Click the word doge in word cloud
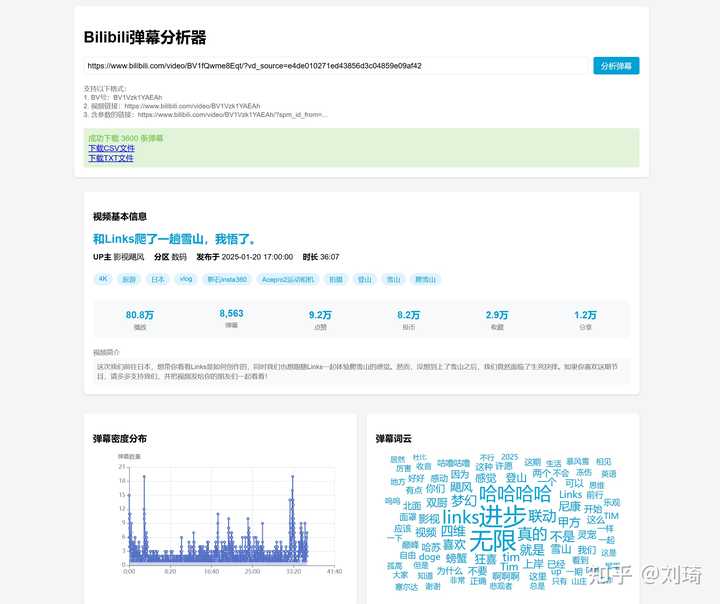The image size is (720, 604). coord(430,557)
